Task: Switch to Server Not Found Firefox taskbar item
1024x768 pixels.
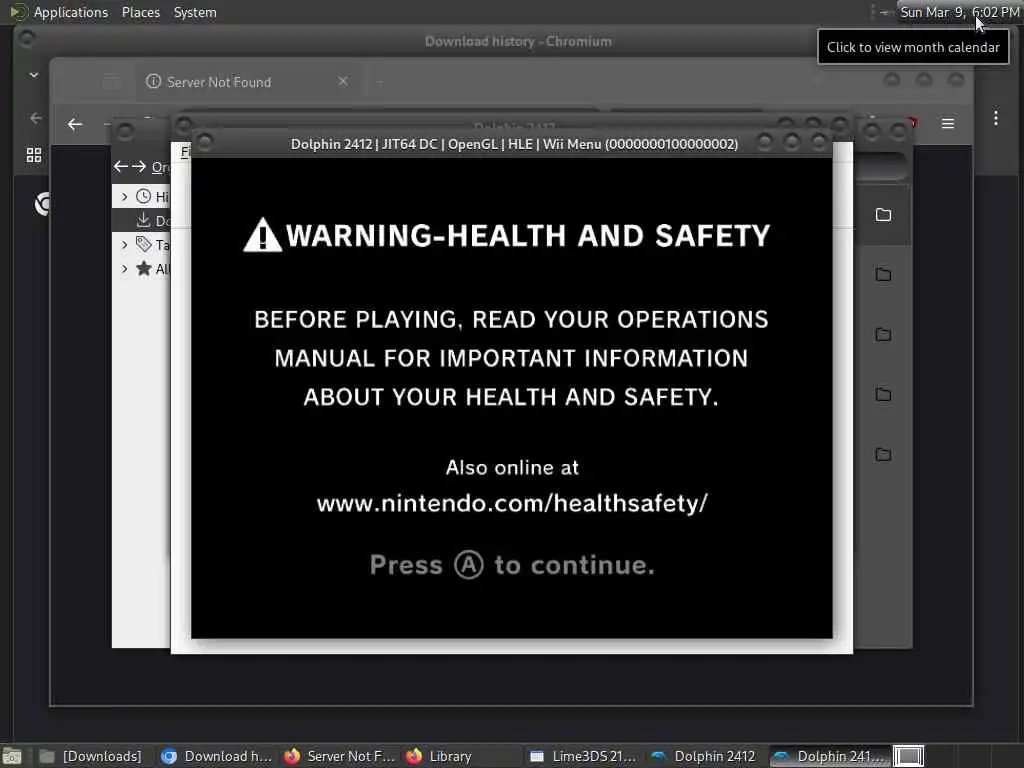Action: tap(339, 756)
